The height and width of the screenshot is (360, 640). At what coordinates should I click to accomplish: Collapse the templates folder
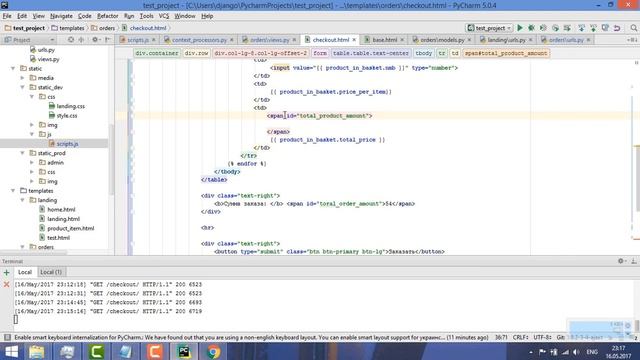point(13,191)
